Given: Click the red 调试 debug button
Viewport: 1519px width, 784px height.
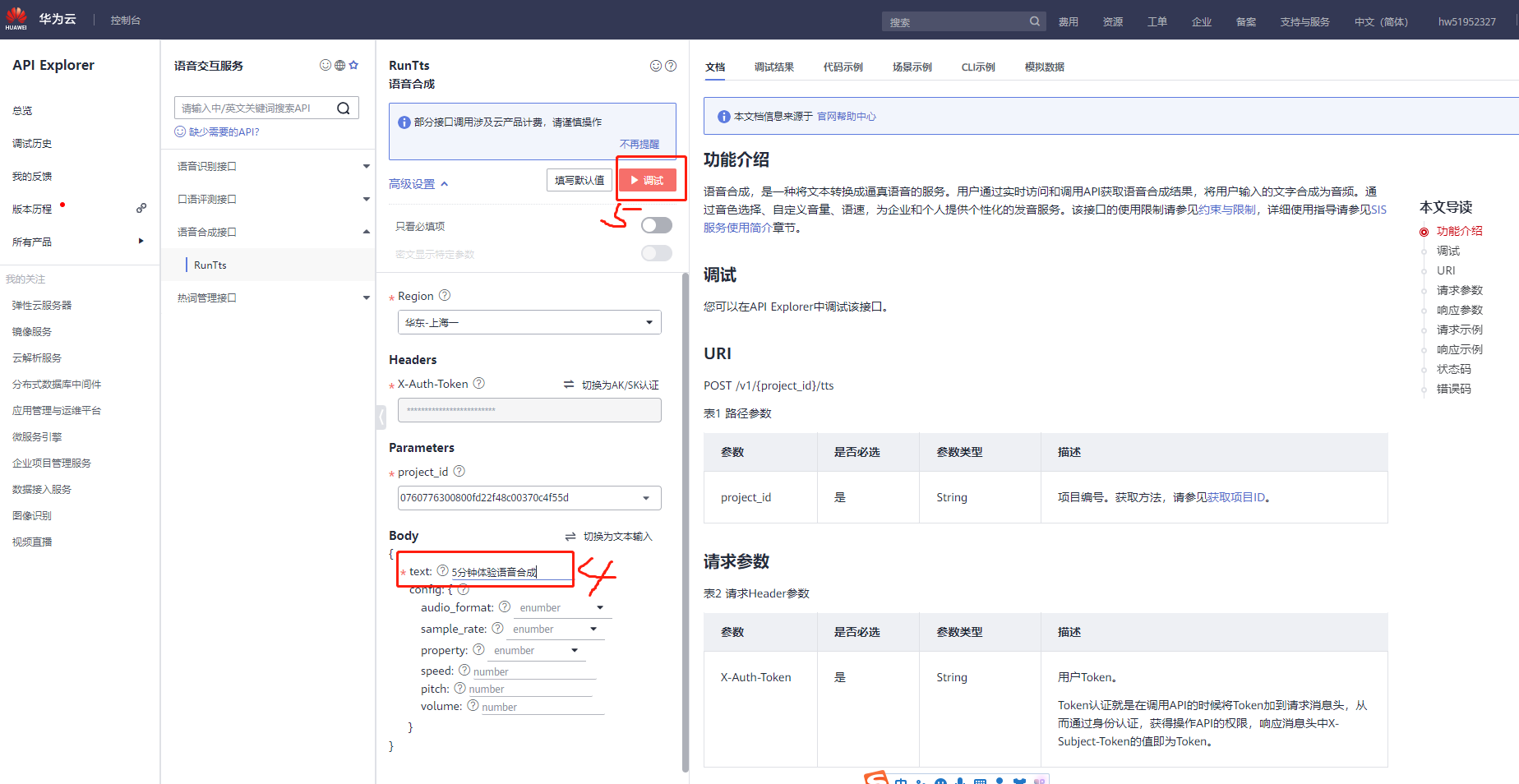Looking at the screenshot, I should [x=648, y=180].
